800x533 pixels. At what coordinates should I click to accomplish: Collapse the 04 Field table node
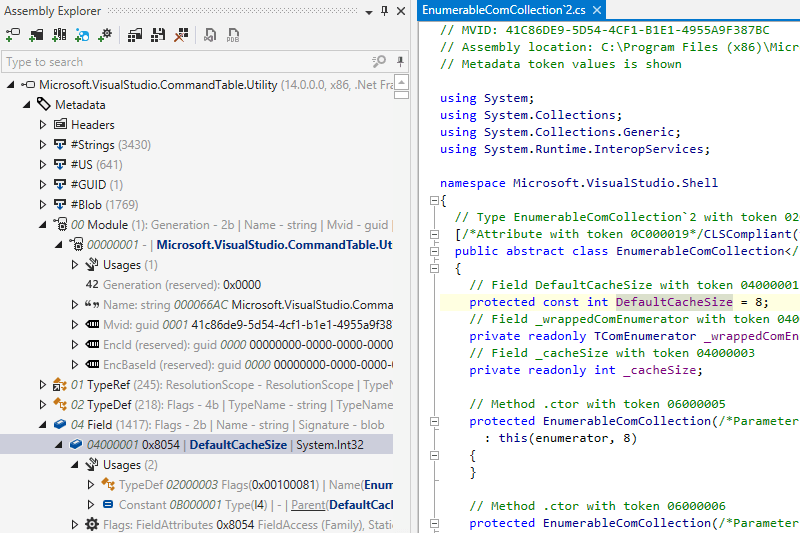43,425
